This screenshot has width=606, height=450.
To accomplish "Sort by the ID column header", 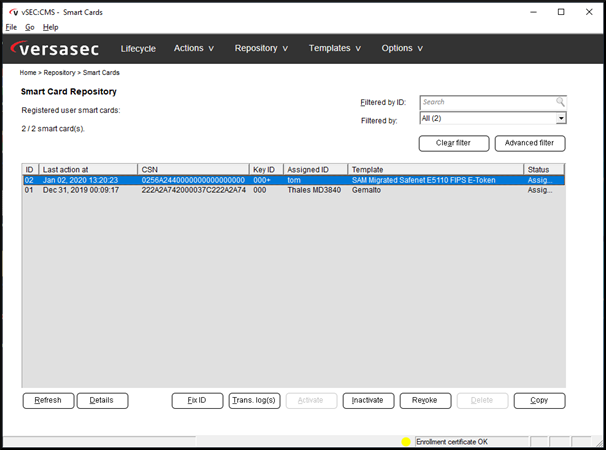I will point(30,170).
